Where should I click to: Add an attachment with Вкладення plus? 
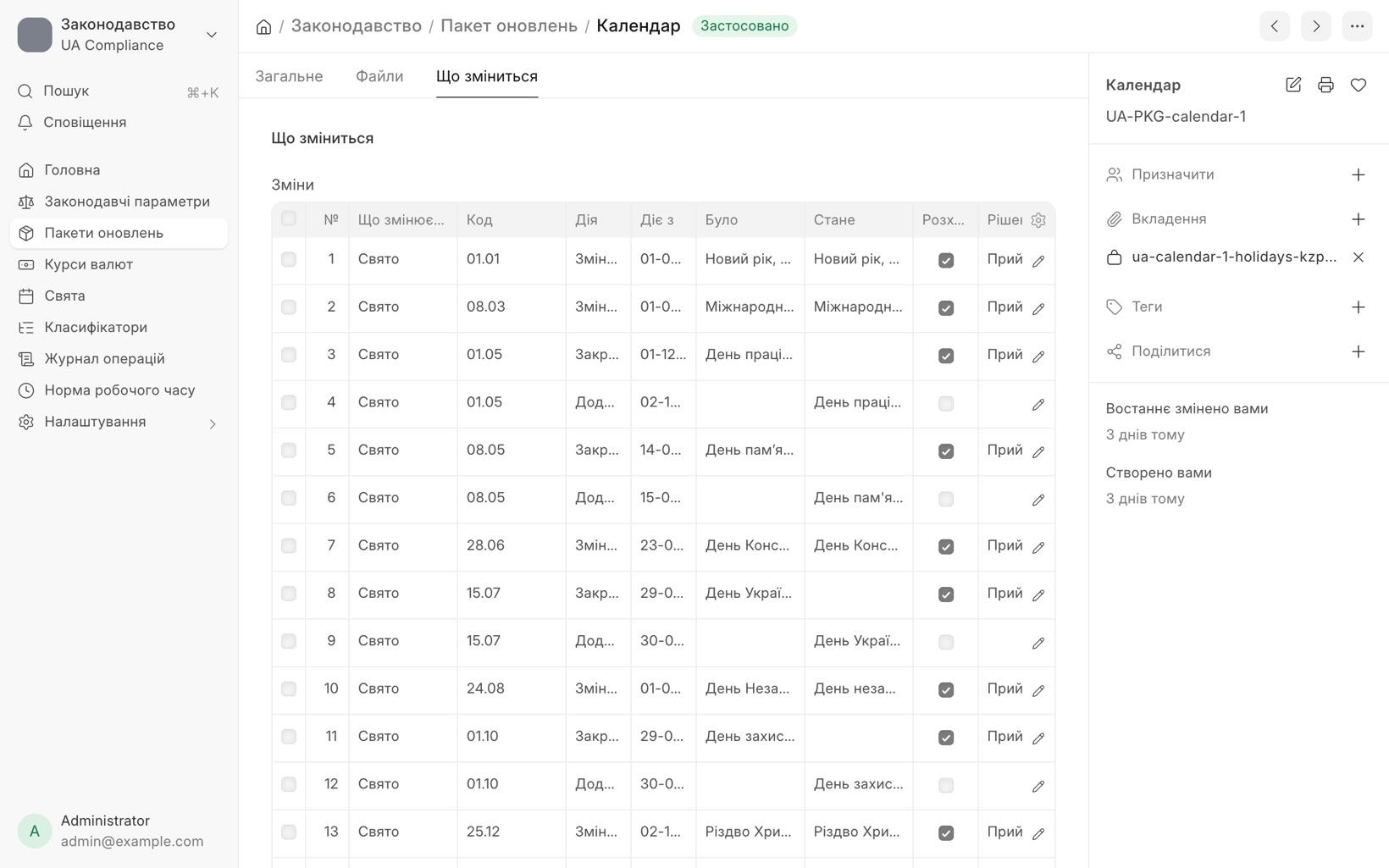coord(1359,219)
